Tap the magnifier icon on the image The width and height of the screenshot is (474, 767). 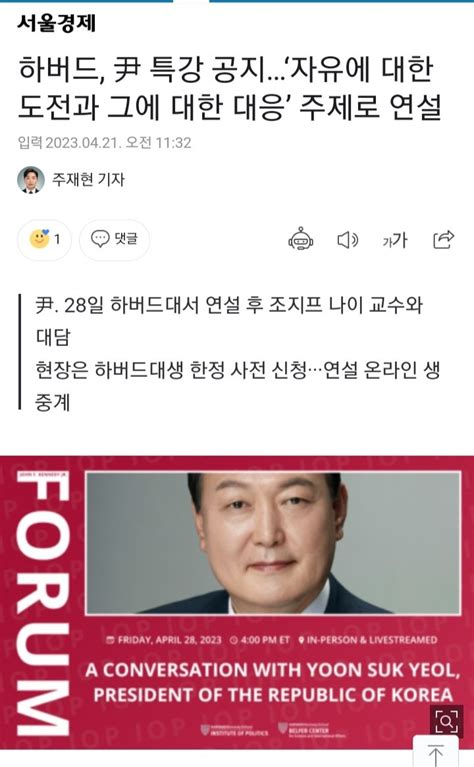click(x=446, y=721)
